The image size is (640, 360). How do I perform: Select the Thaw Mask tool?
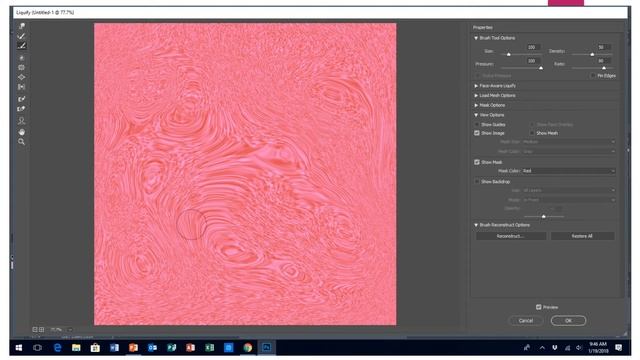[x=22, y=109]
